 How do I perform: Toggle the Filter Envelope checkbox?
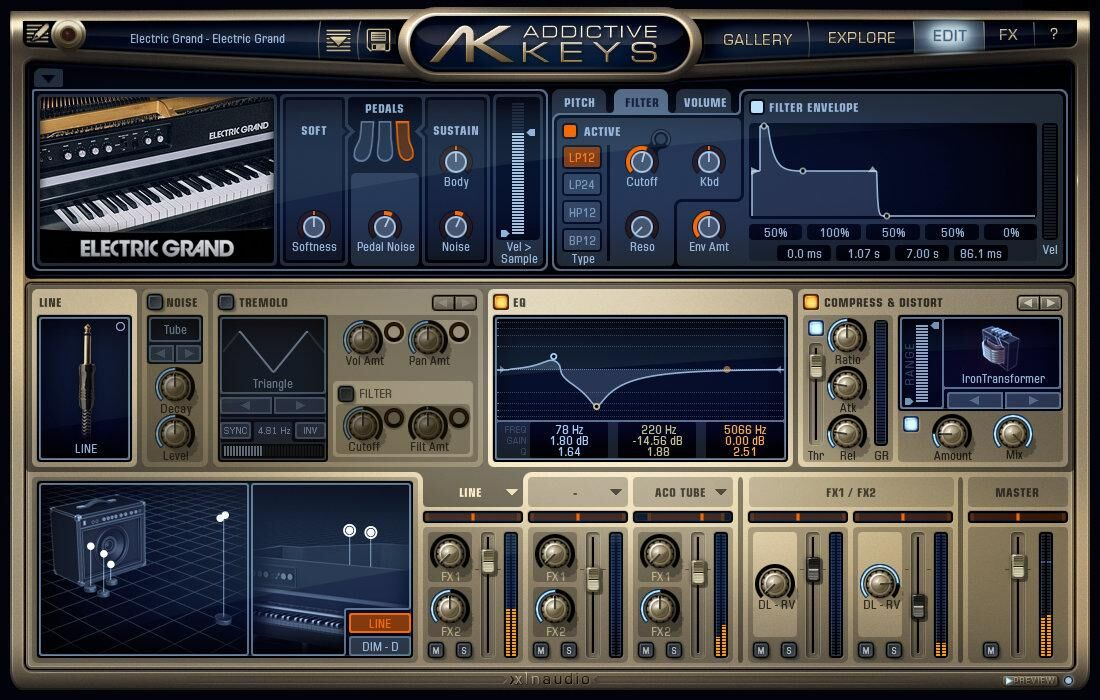pos(757,107)
